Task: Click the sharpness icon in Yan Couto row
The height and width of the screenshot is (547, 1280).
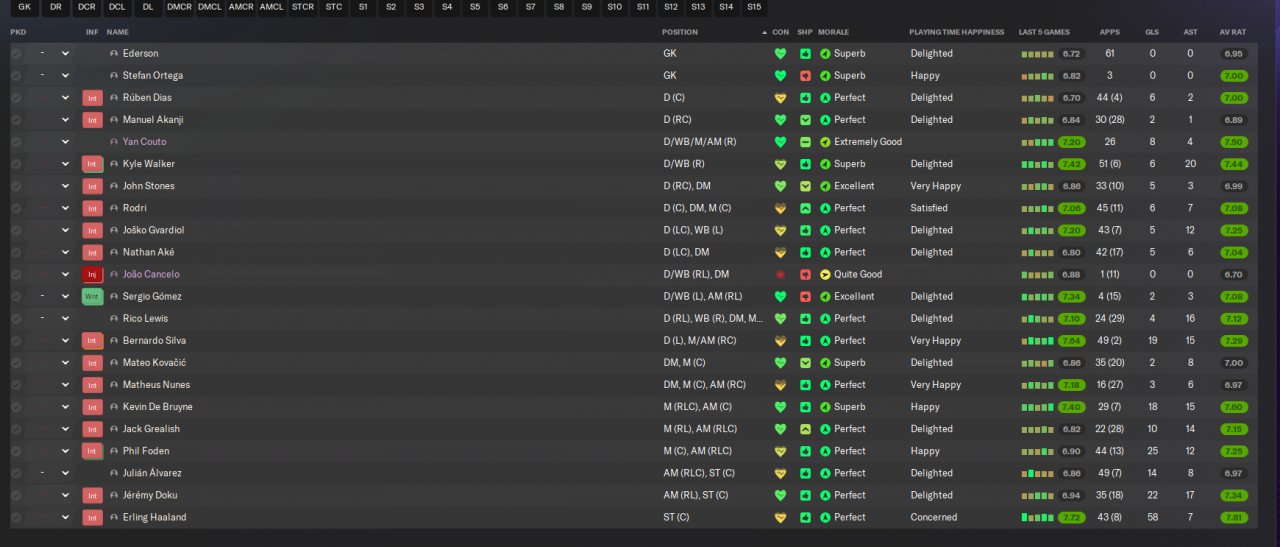Action: [805, 142]
